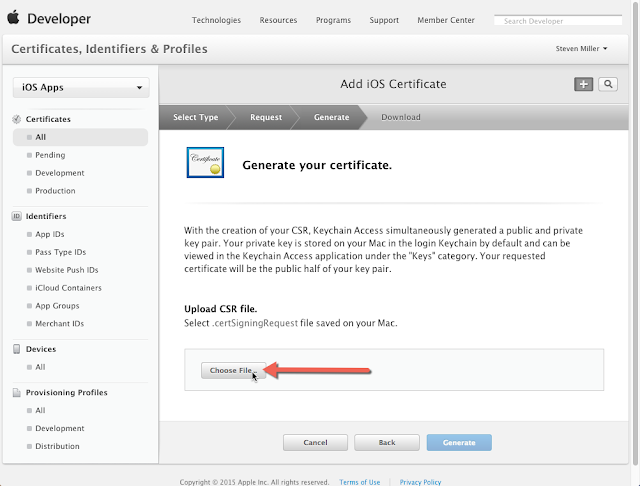Select the Generate step
Screen dimensions: 640x486
coord(331,117)
